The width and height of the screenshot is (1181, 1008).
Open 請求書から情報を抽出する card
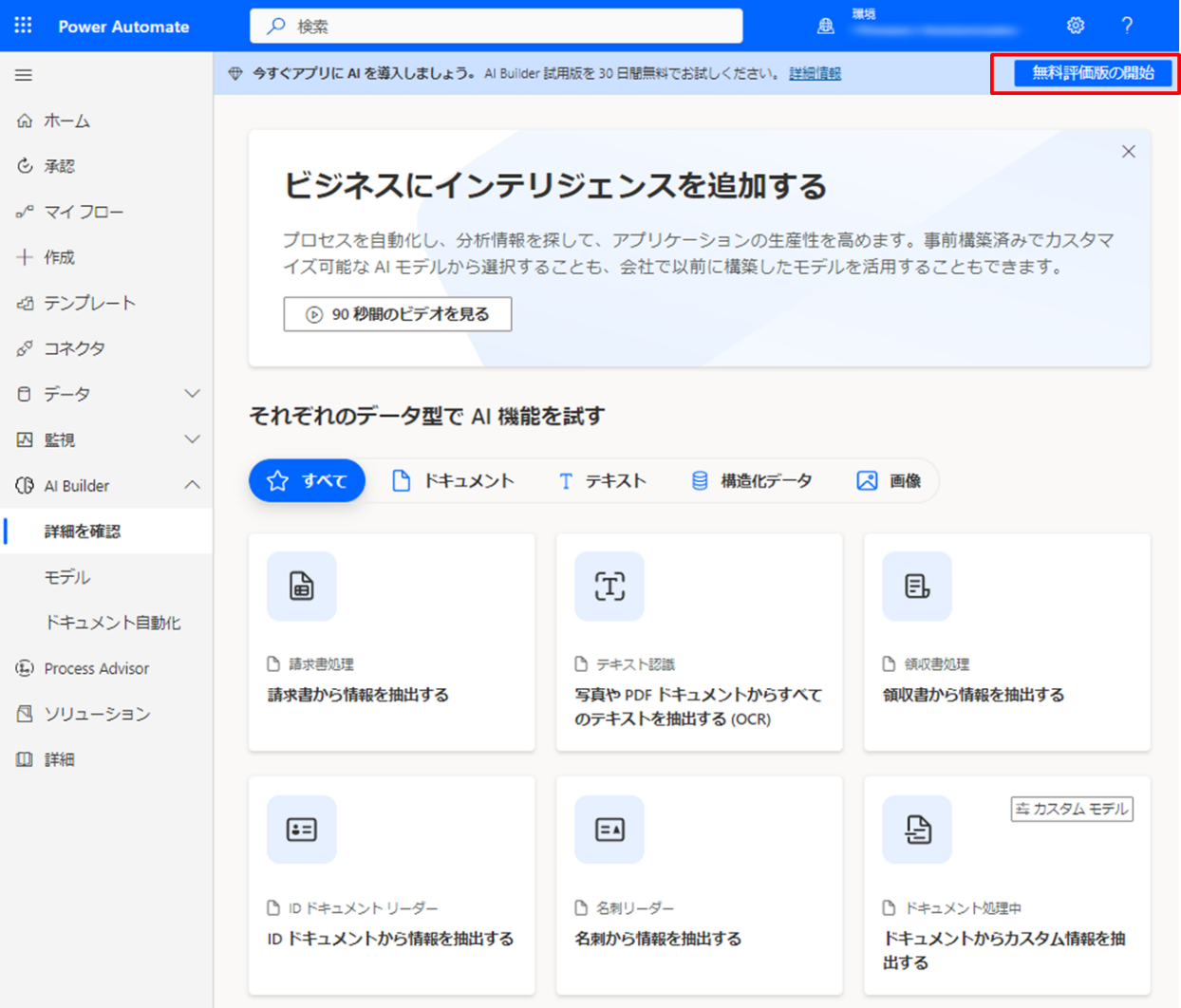click(x=391, y=642)
